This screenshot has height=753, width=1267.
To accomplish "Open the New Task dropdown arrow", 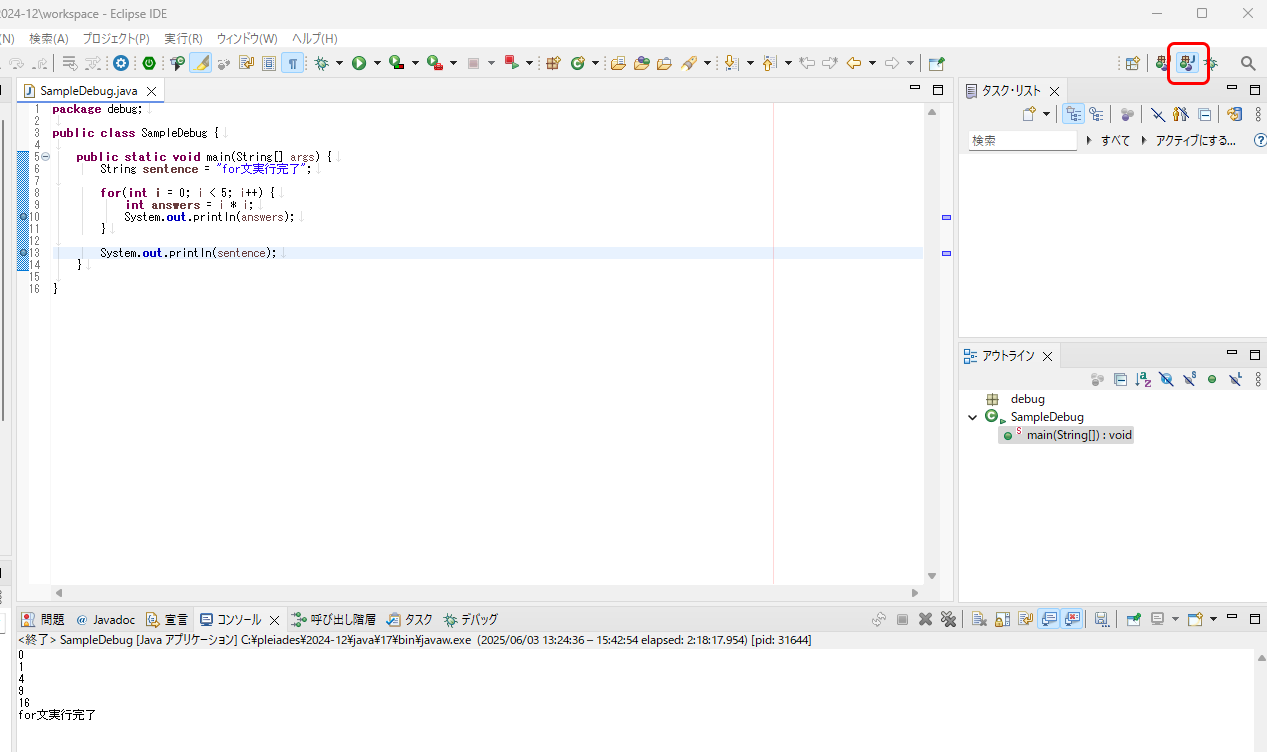I will pos(1046,115).
